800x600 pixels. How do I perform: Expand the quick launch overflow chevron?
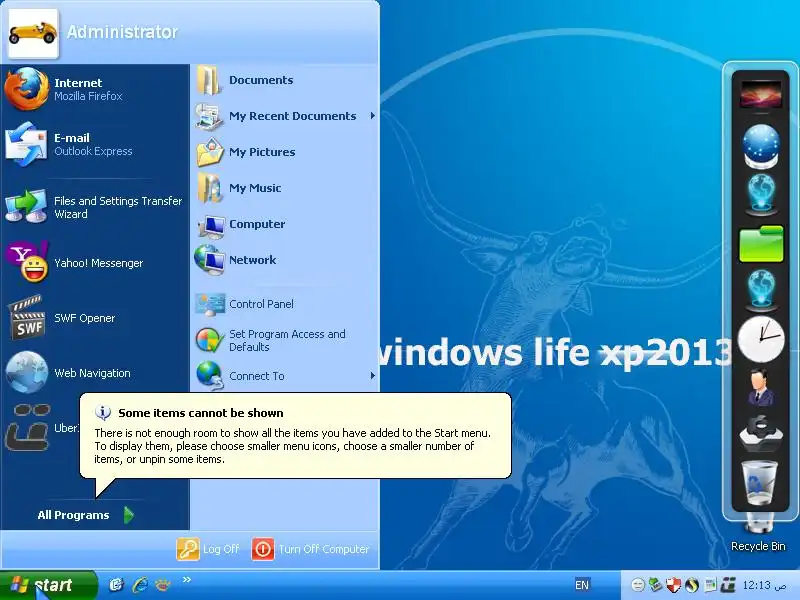click(x=187, y=579)
